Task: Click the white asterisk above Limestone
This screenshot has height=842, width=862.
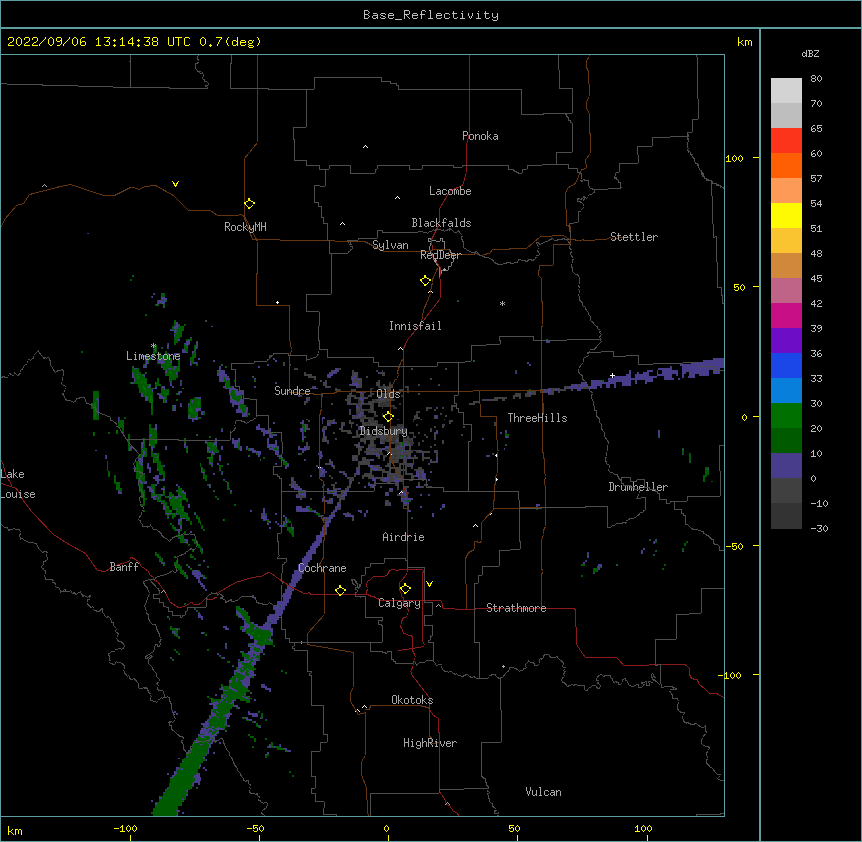Action: [153, 346]
